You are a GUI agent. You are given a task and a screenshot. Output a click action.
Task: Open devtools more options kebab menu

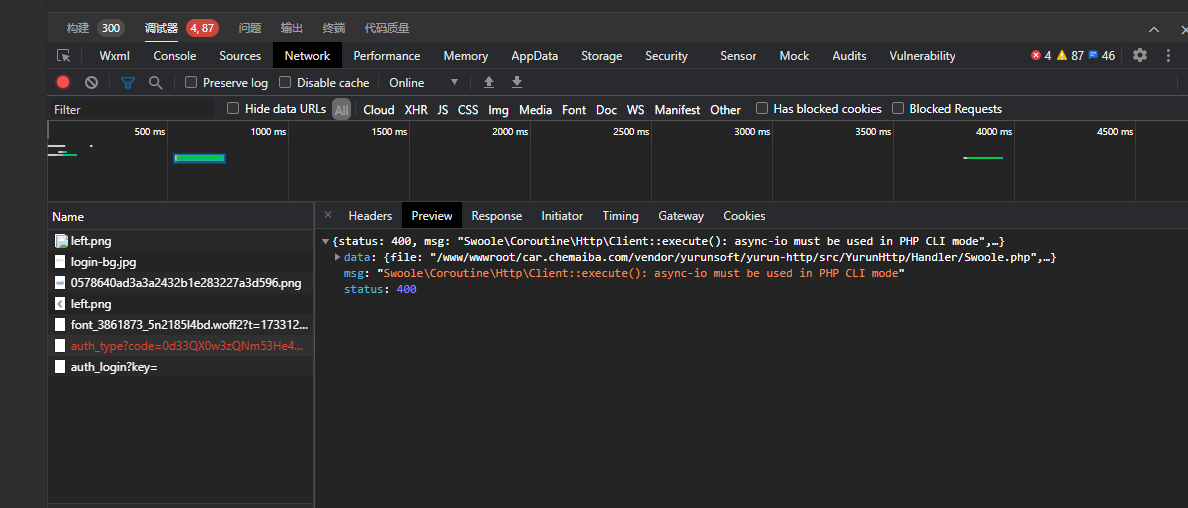coord(1168,55)
